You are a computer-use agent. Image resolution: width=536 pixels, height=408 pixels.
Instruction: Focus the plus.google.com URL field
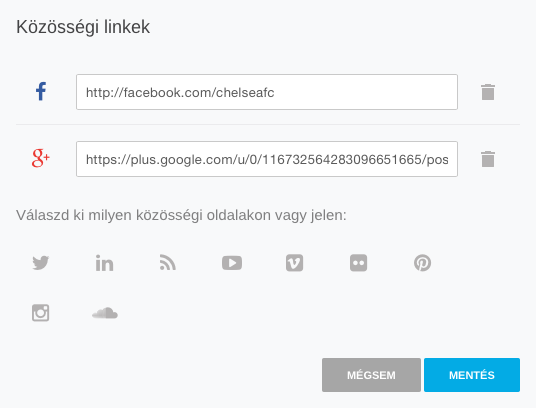click(x=267, y=159)
